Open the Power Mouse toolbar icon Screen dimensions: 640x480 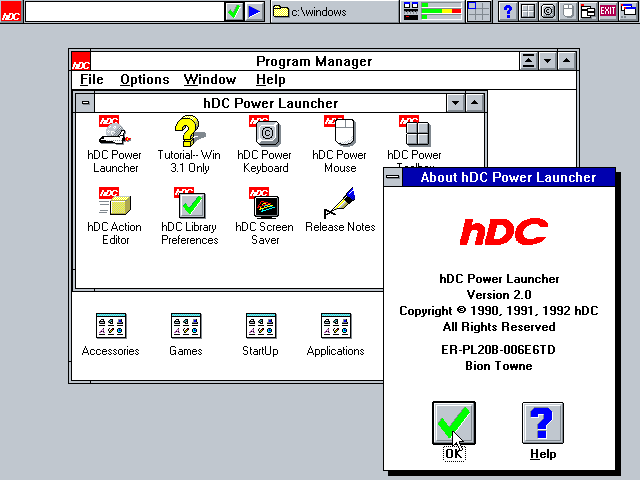click(568, 11)
